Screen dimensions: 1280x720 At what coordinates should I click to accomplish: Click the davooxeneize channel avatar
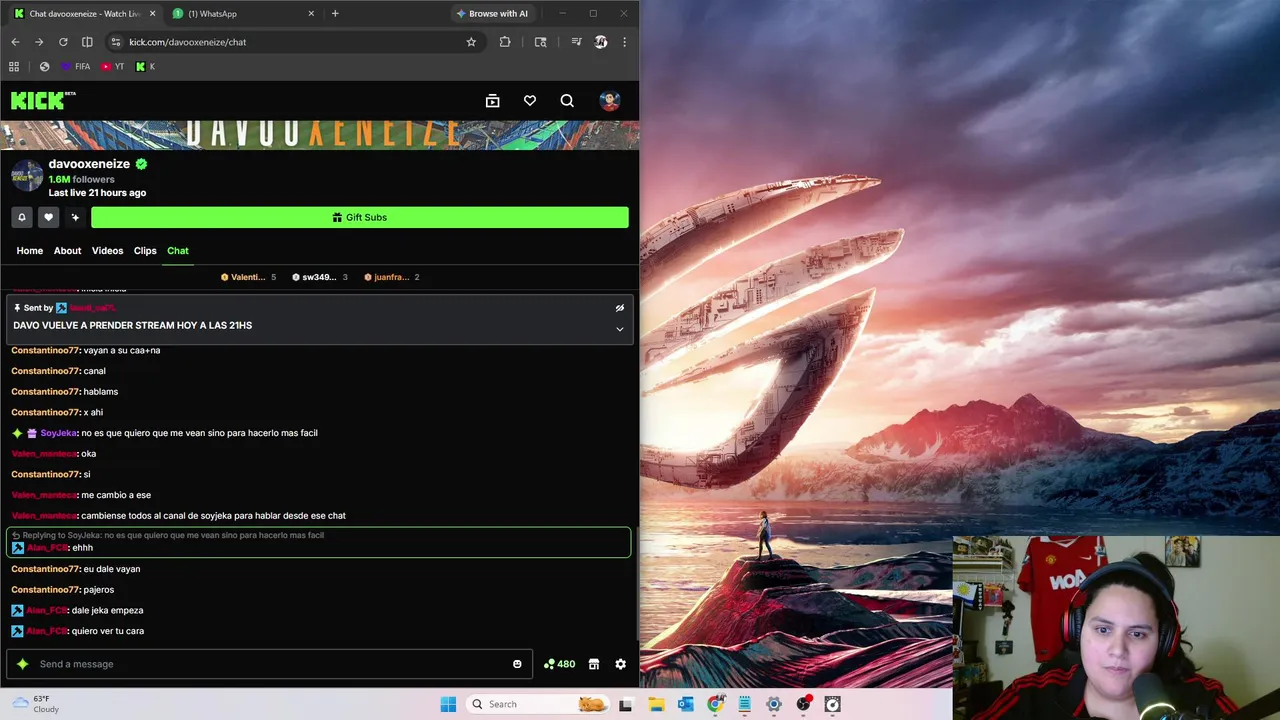coord(27,176)
